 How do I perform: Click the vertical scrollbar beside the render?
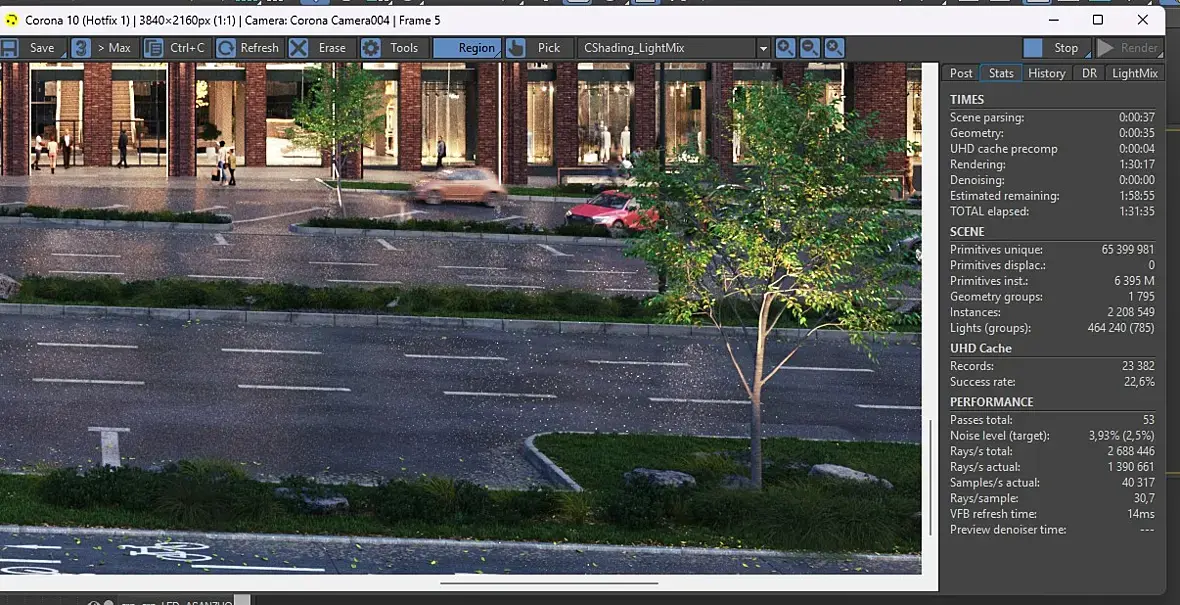(931, 477)
